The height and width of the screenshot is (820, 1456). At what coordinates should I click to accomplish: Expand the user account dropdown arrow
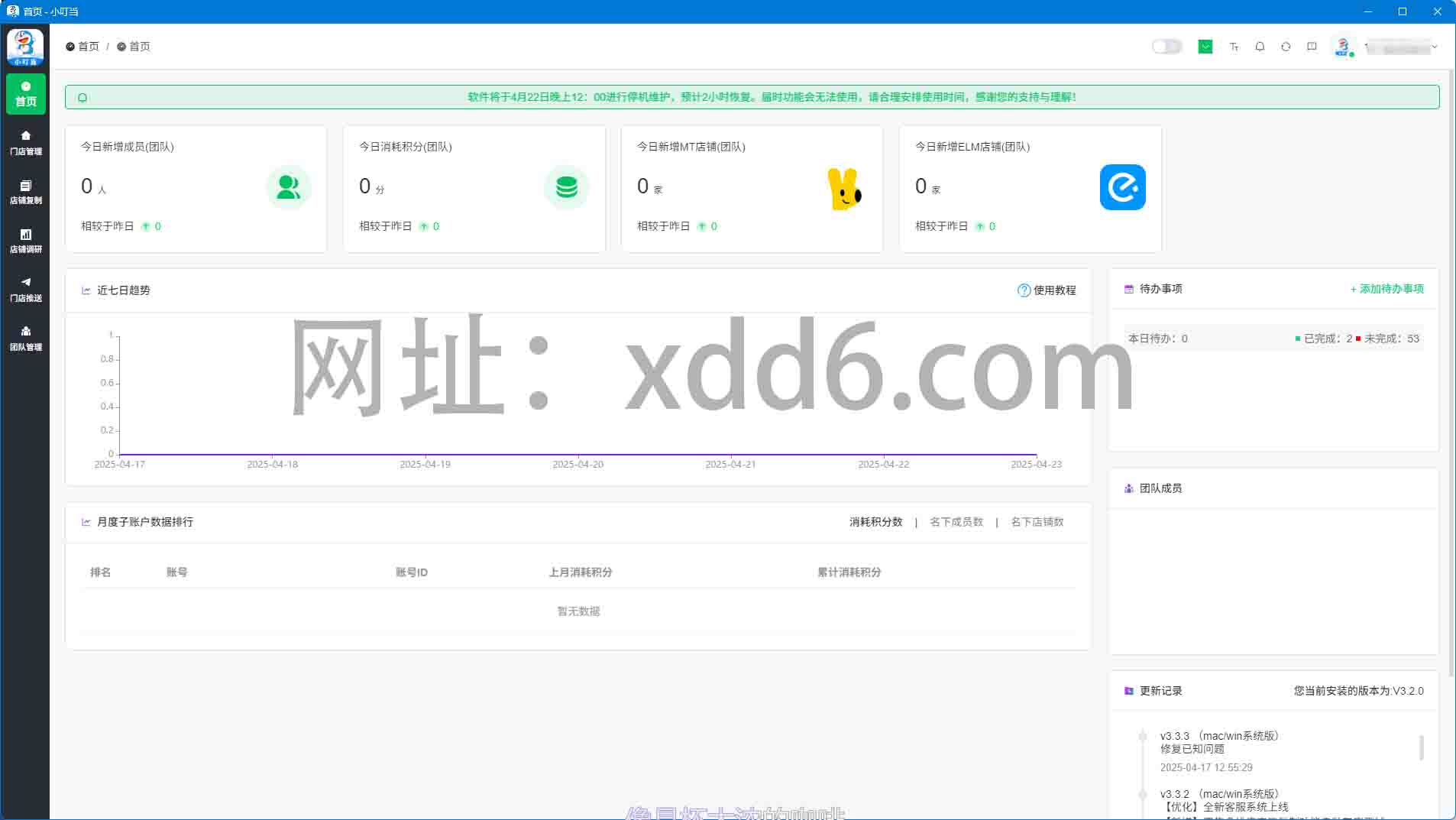[x=1435, y=47]
